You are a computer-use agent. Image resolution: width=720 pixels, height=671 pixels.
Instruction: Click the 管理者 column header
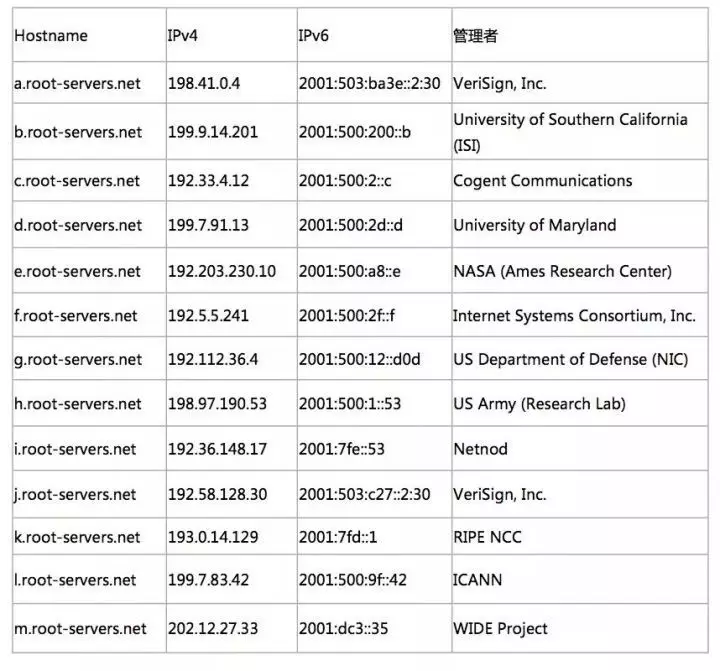[x=476, y=36]
